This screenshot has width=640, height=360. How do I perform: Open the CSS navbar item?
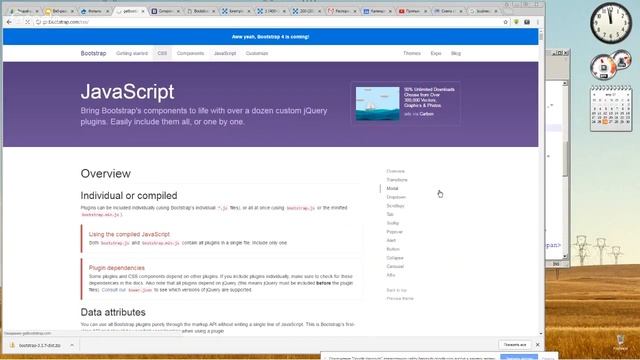162,53
